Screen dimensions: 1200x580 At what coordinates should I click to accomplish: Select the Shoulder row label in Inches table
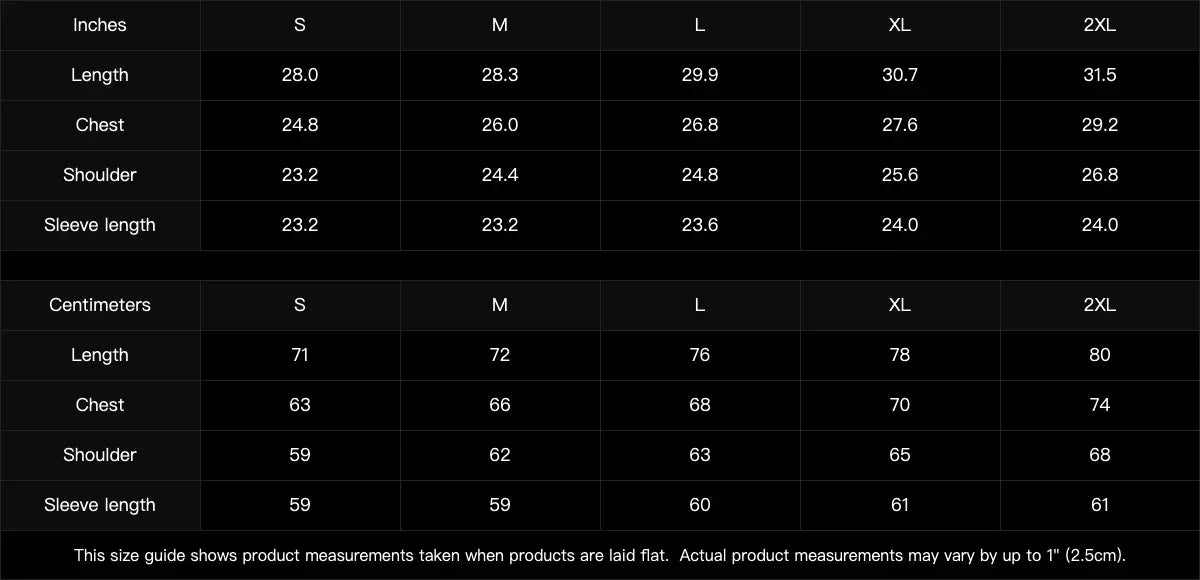[x=100, y=175]
